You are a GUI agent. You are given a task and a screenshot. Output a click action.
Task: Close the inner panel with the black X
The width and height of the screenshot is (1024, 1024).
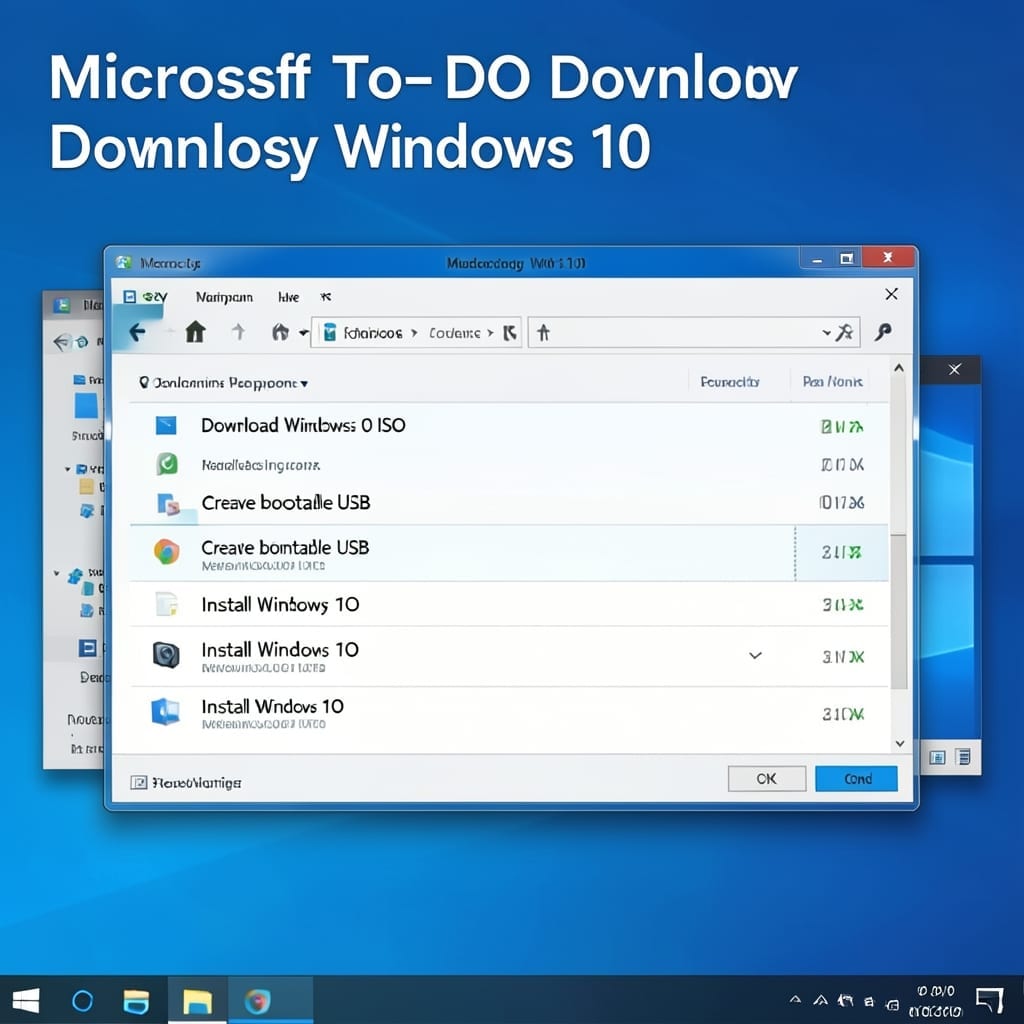(891, 294)
